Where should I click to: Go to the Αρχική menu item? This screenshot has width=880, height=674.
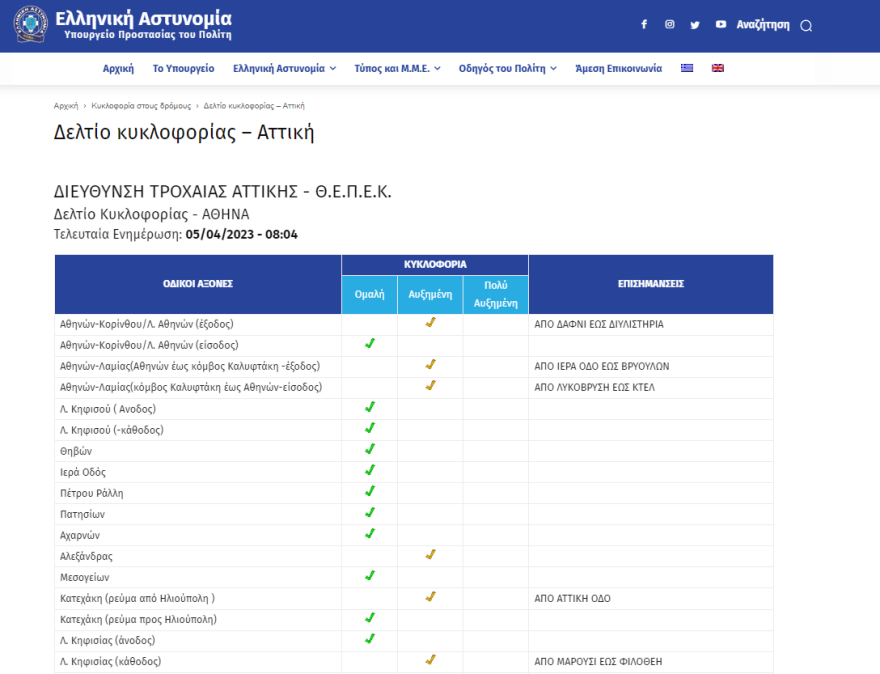coord(118,68)
